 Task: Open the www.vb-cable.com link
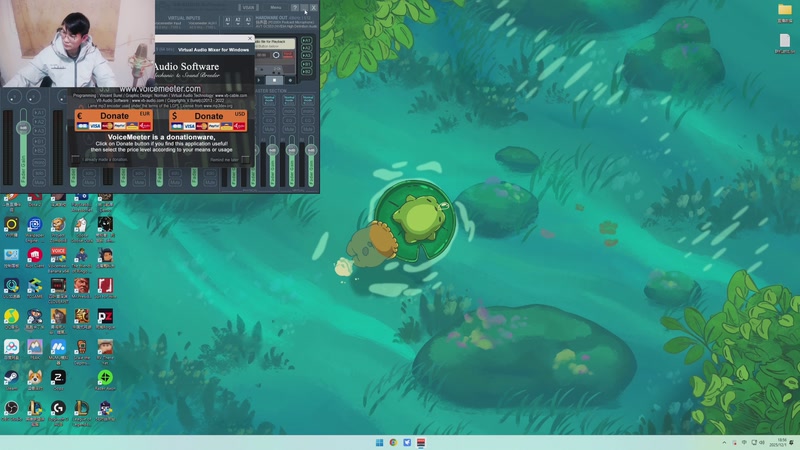(x=231, y=95)
